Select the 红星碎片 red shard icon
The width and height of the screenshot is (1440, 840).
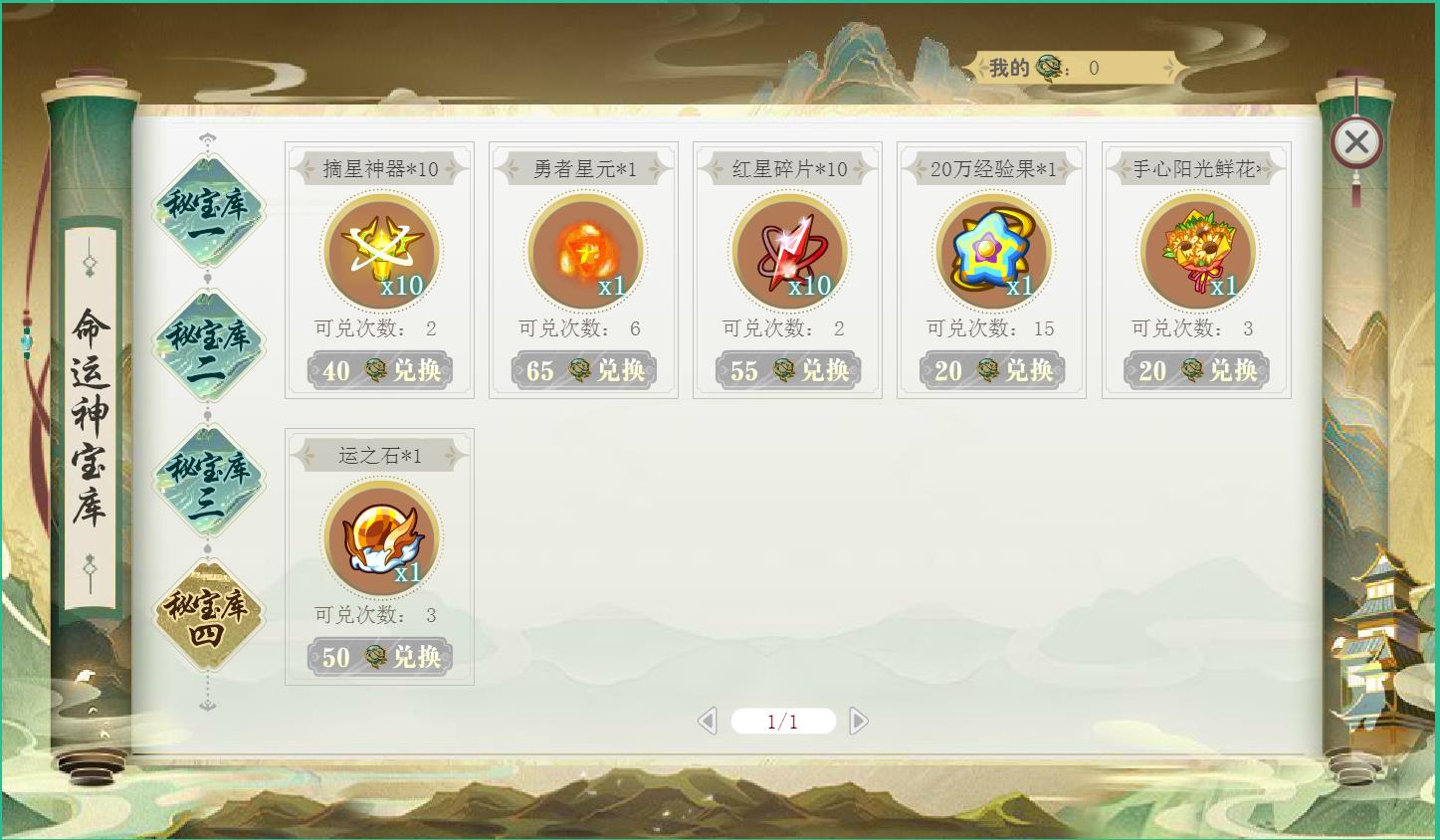coord(789,252)
